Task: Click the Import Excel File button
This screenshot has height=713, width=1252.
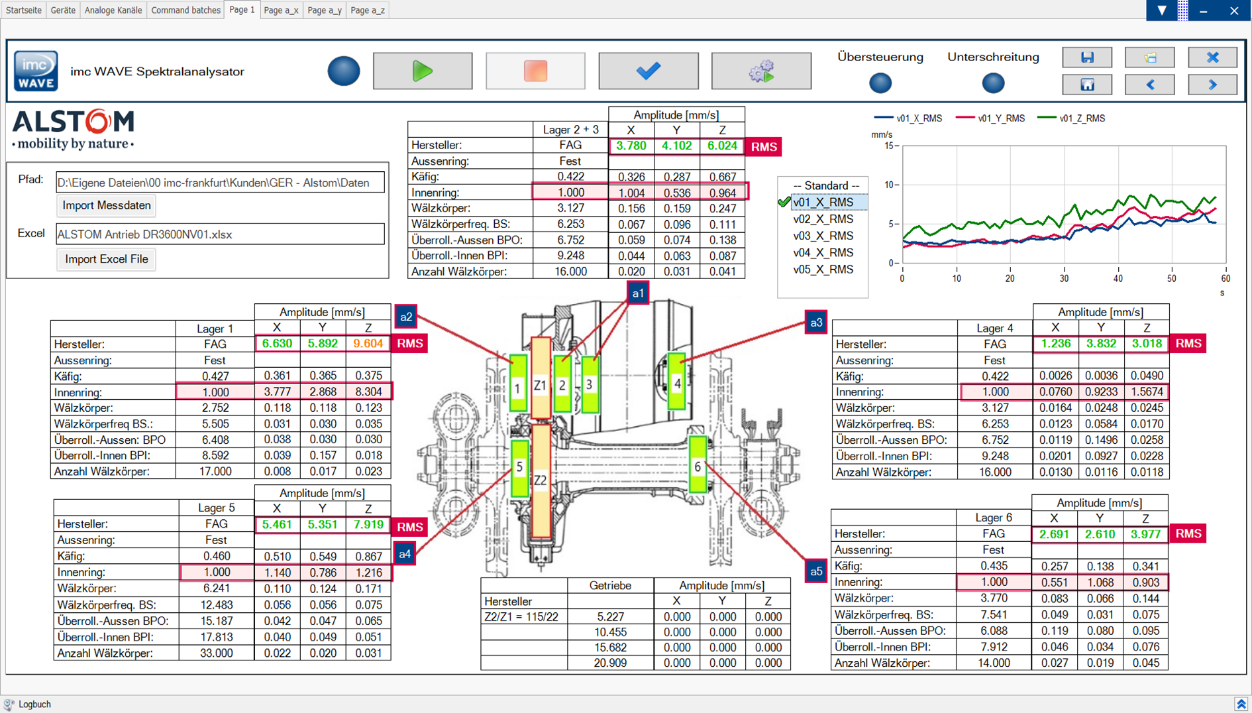Action: (x=106, y=259)
